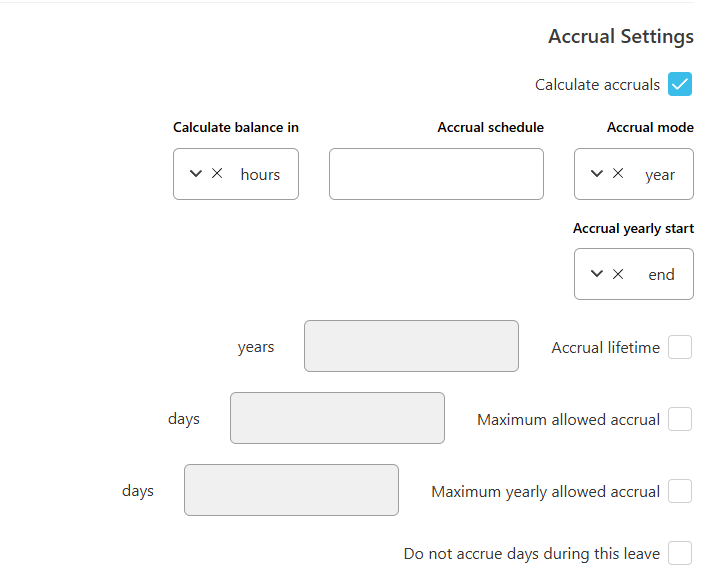Select the Maximum yearly accrual days field
This screenshot has width=711, height=586.
[291, 490]
